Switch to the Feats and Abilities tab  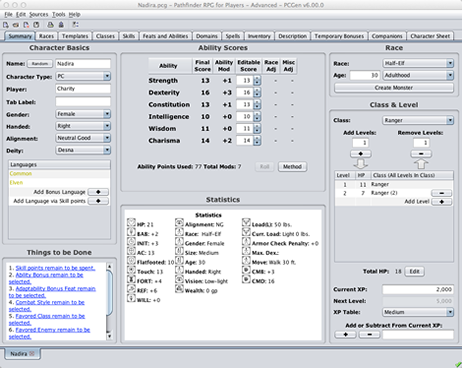pyautogui.click(x=165, y=36)
